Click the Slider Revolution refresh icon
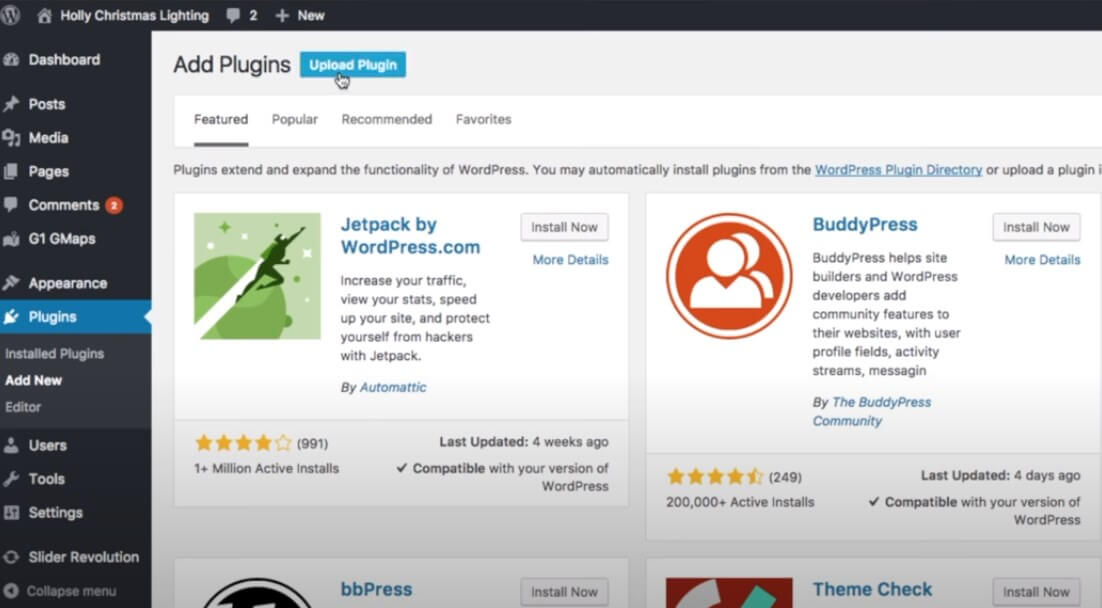Image resolution: width=1102 pixels, height=608 pixels. [11, 557]
